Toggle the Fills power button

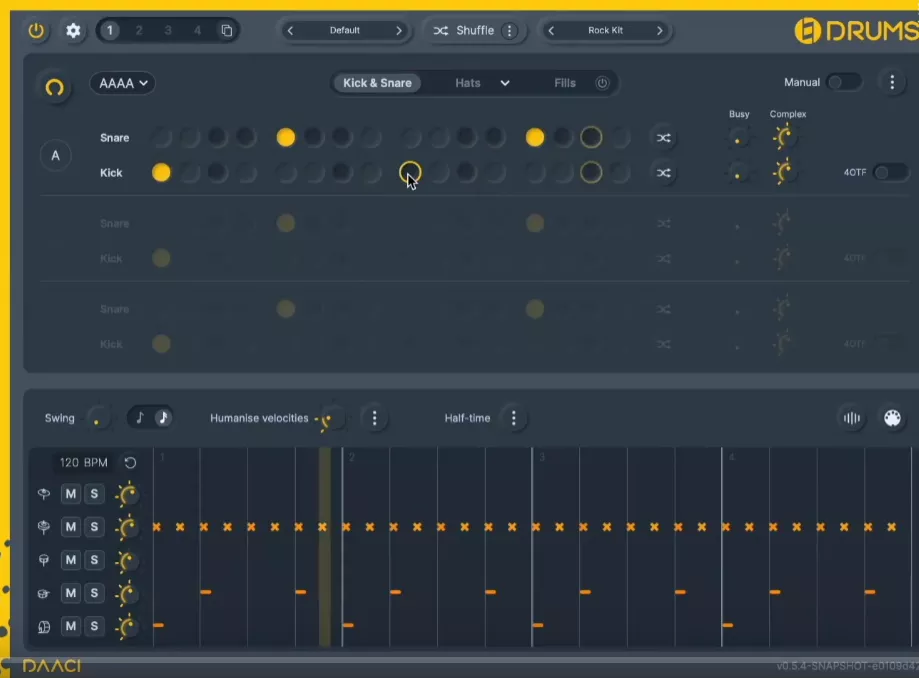(x=602, y=83)
